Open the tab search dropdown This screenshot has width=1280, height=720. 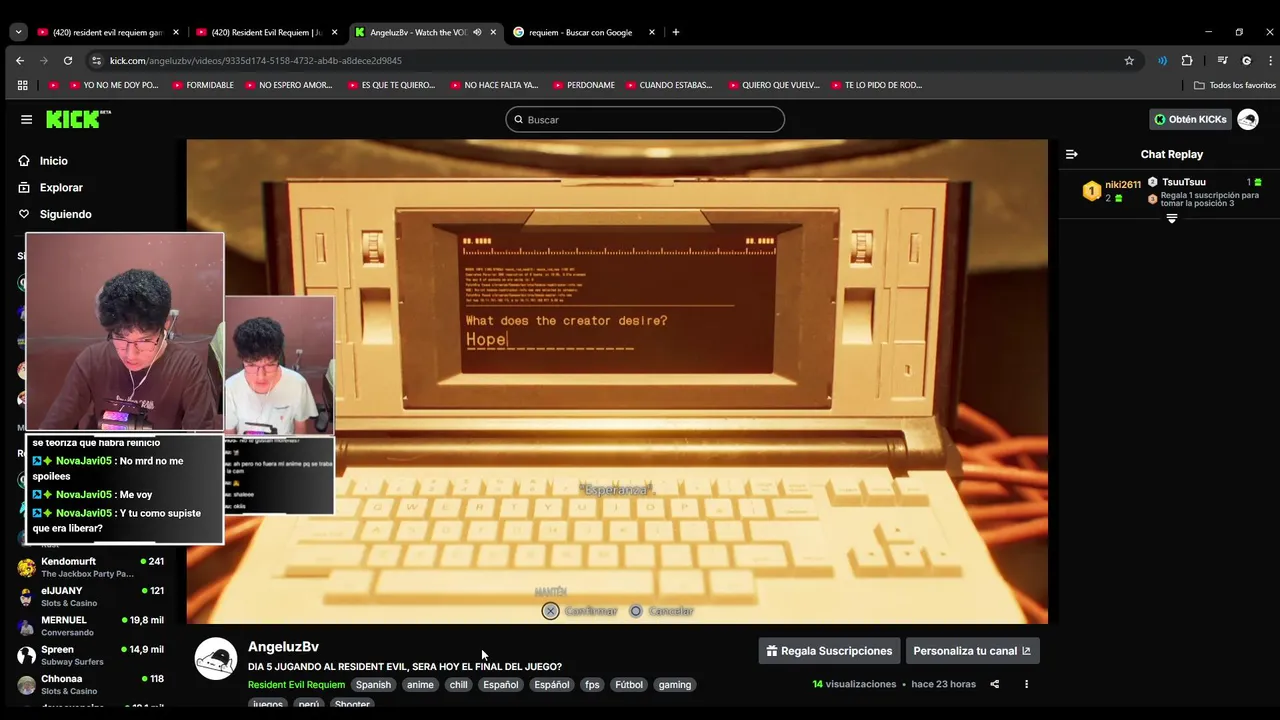[x=18, y=32]
